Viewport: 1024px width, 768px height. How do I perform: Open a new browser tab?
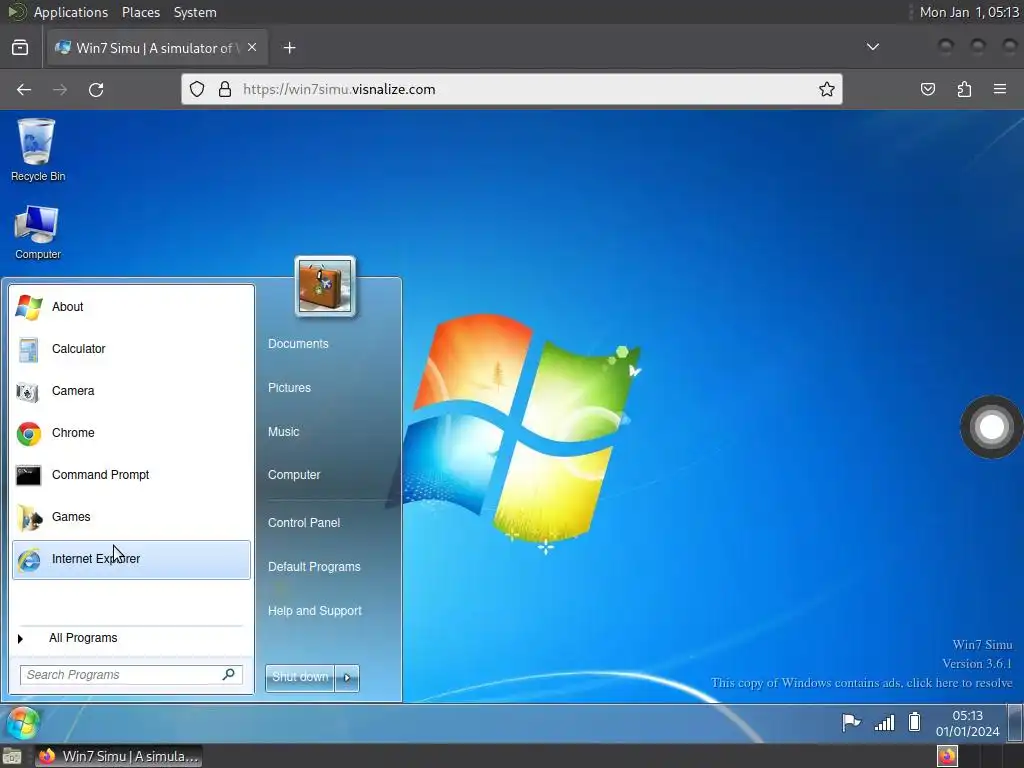coord(289,48)
